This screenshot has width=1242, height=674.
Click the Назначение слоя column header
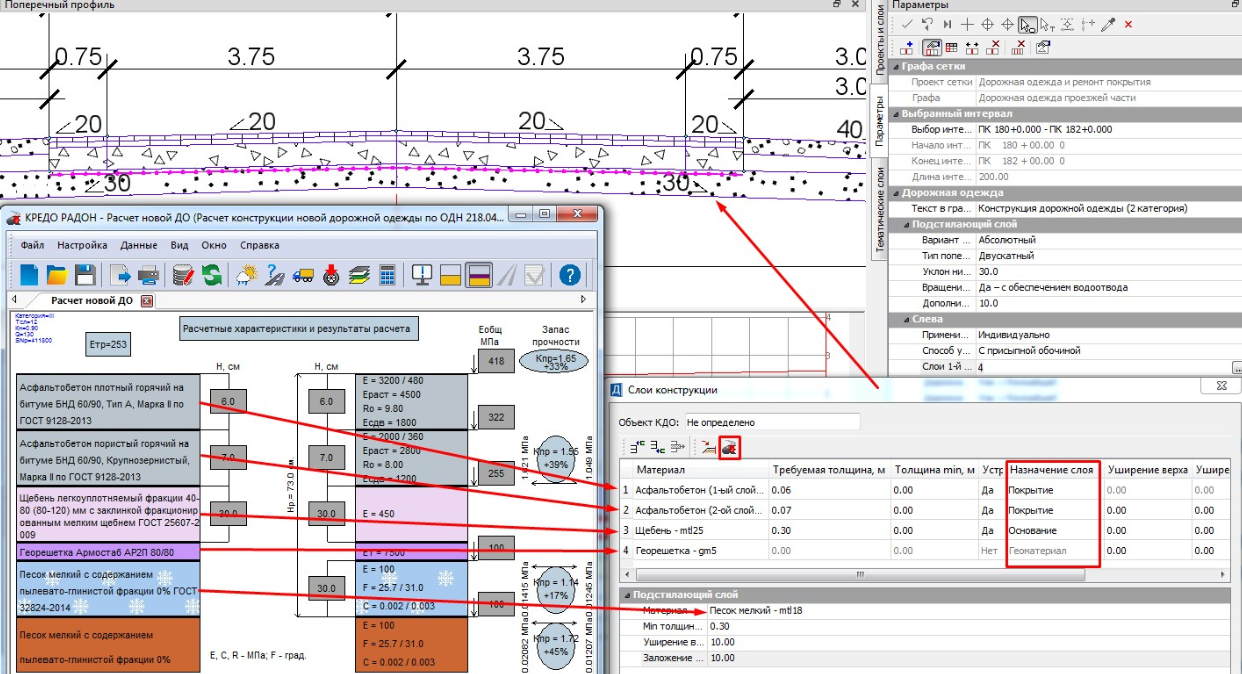point(1054,470)
